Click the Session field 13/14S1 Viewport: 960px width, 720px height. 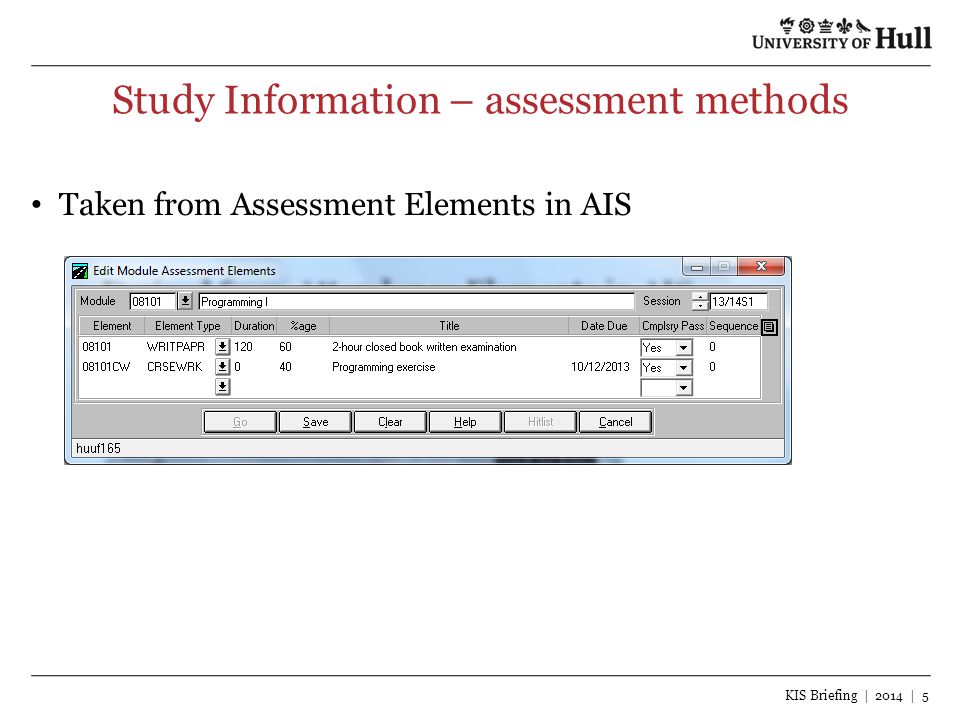(x=738, y=301)
